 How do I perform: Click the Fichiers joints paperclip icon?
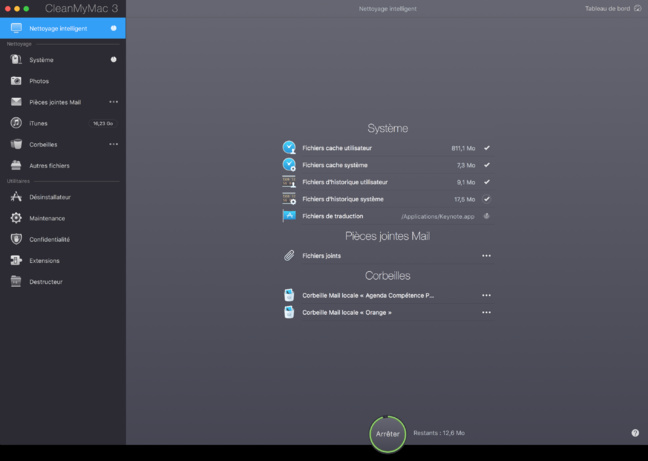(x=289, y=256)
